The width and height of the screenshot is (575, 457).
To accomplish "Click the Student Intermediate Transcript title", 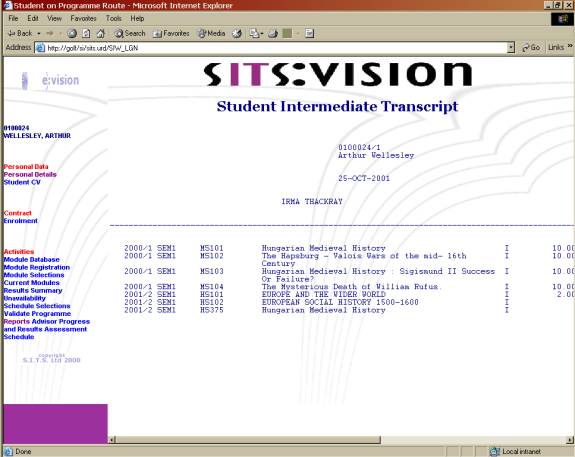I will coord(337,106).
